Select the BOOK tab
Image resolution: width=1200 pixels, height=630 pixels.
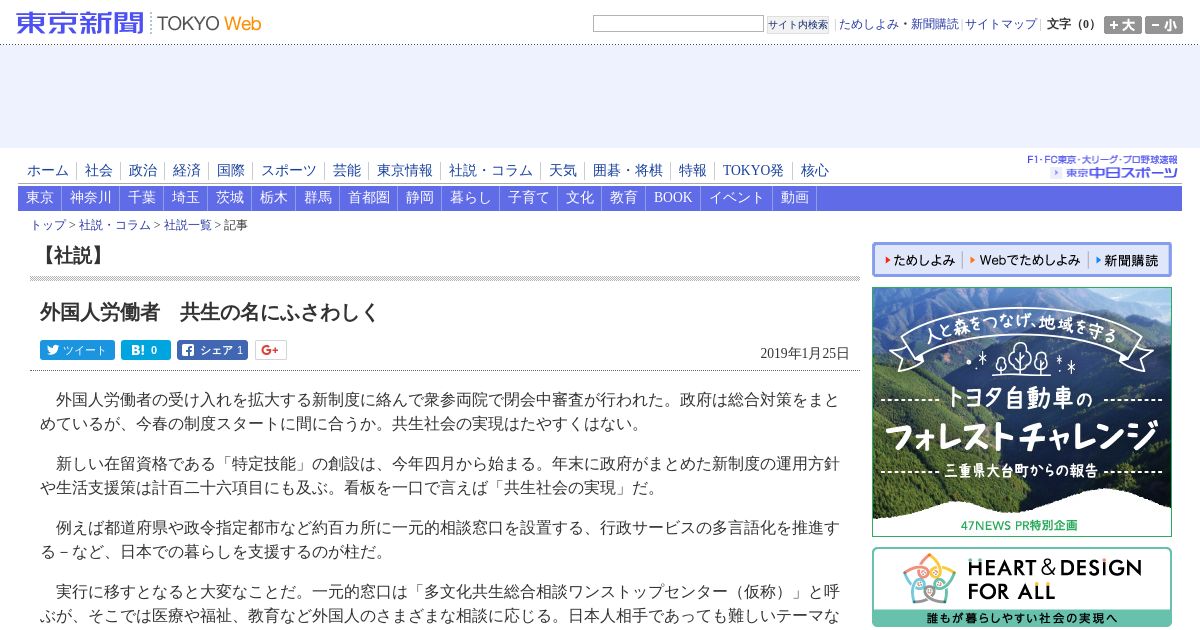pyautogui.click(x=673, y=198)
